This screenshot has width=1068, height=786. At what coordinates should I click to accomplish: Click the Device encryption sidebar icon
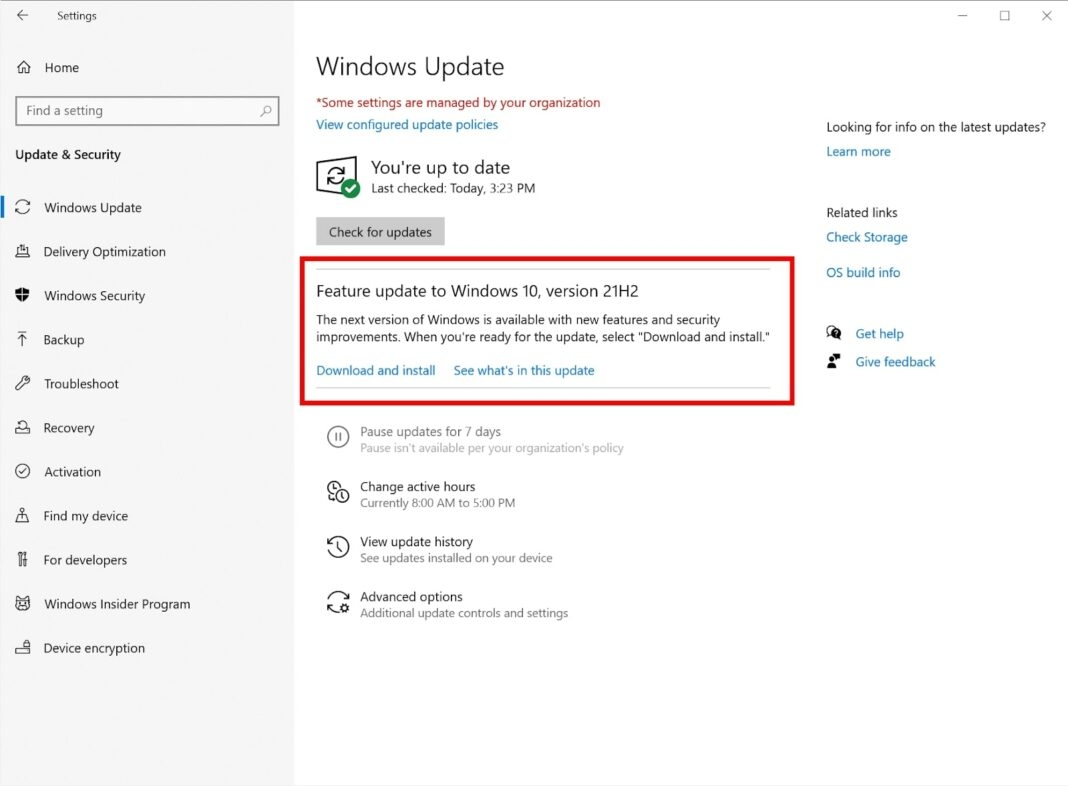(23, 647)
